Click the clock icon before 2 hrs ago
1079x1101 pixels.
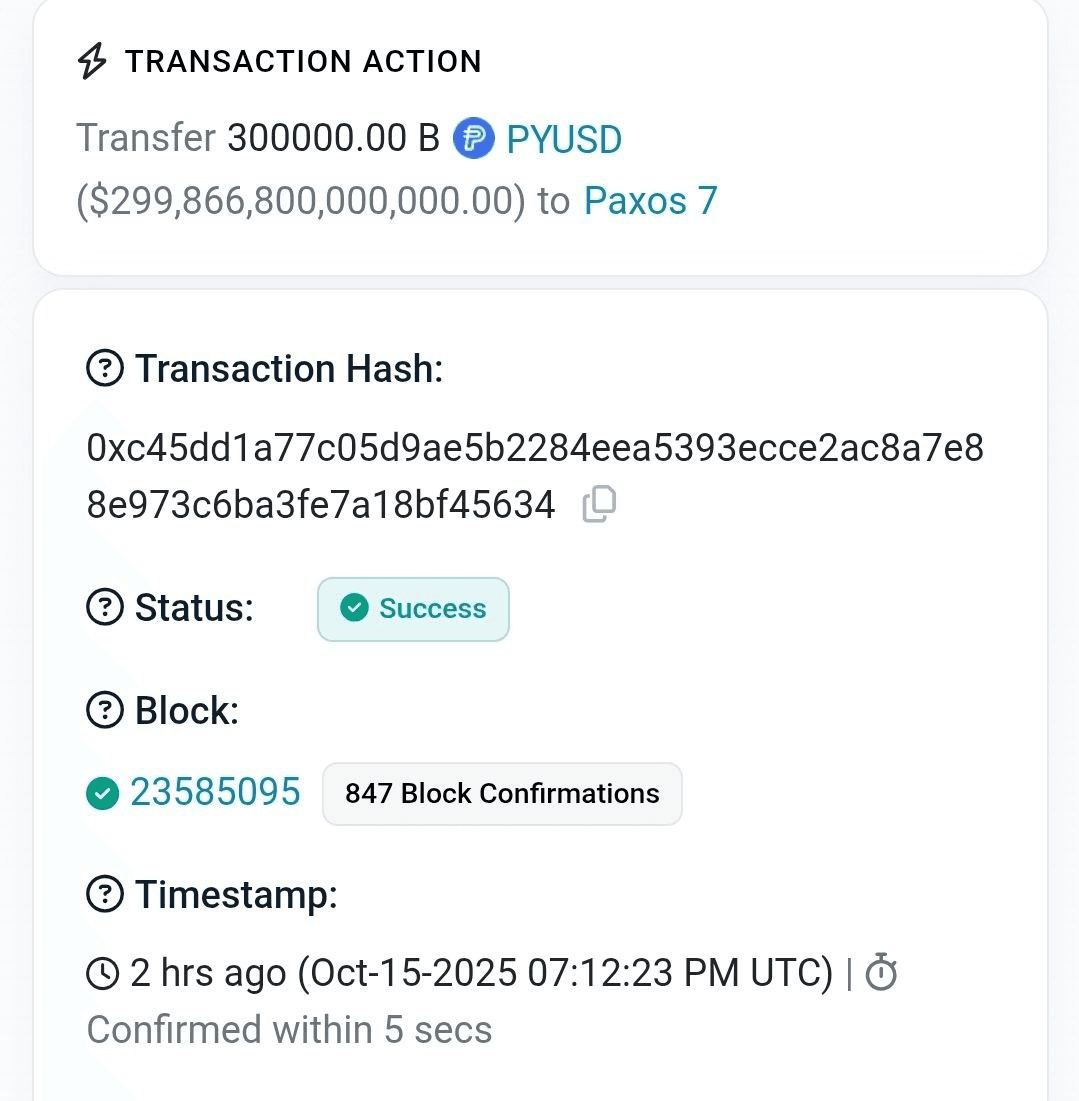coord(104,973)
